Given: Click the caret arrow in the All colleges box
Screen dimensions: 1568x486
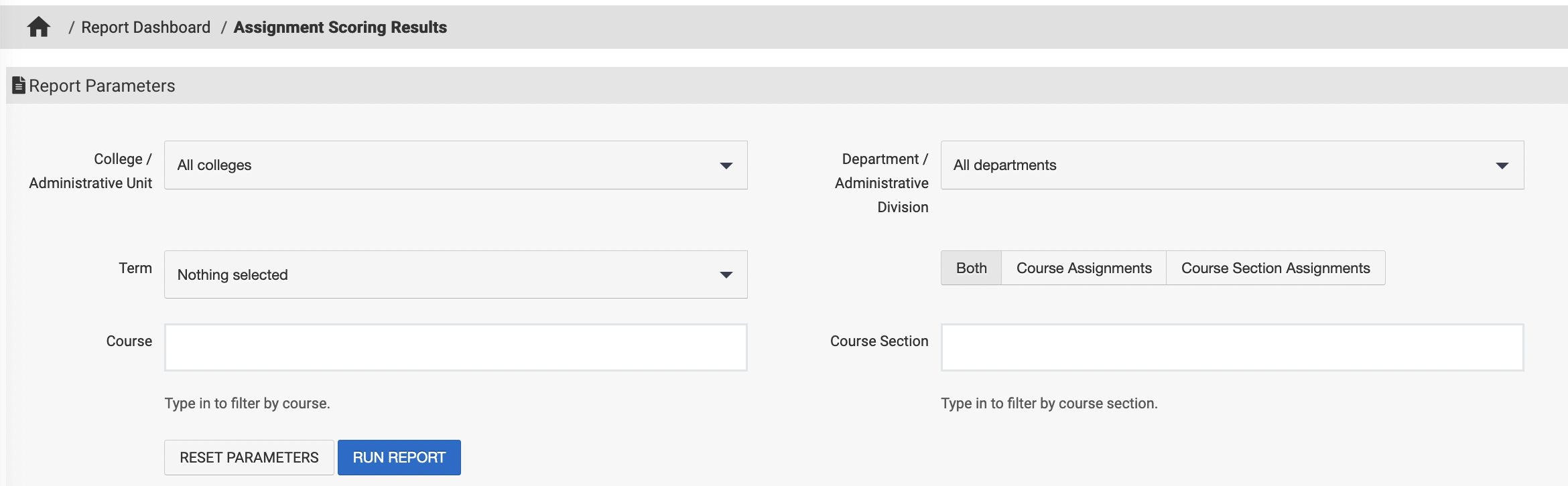Looking at the screenshot, I should pyautogui.click(x=726, y=165).
